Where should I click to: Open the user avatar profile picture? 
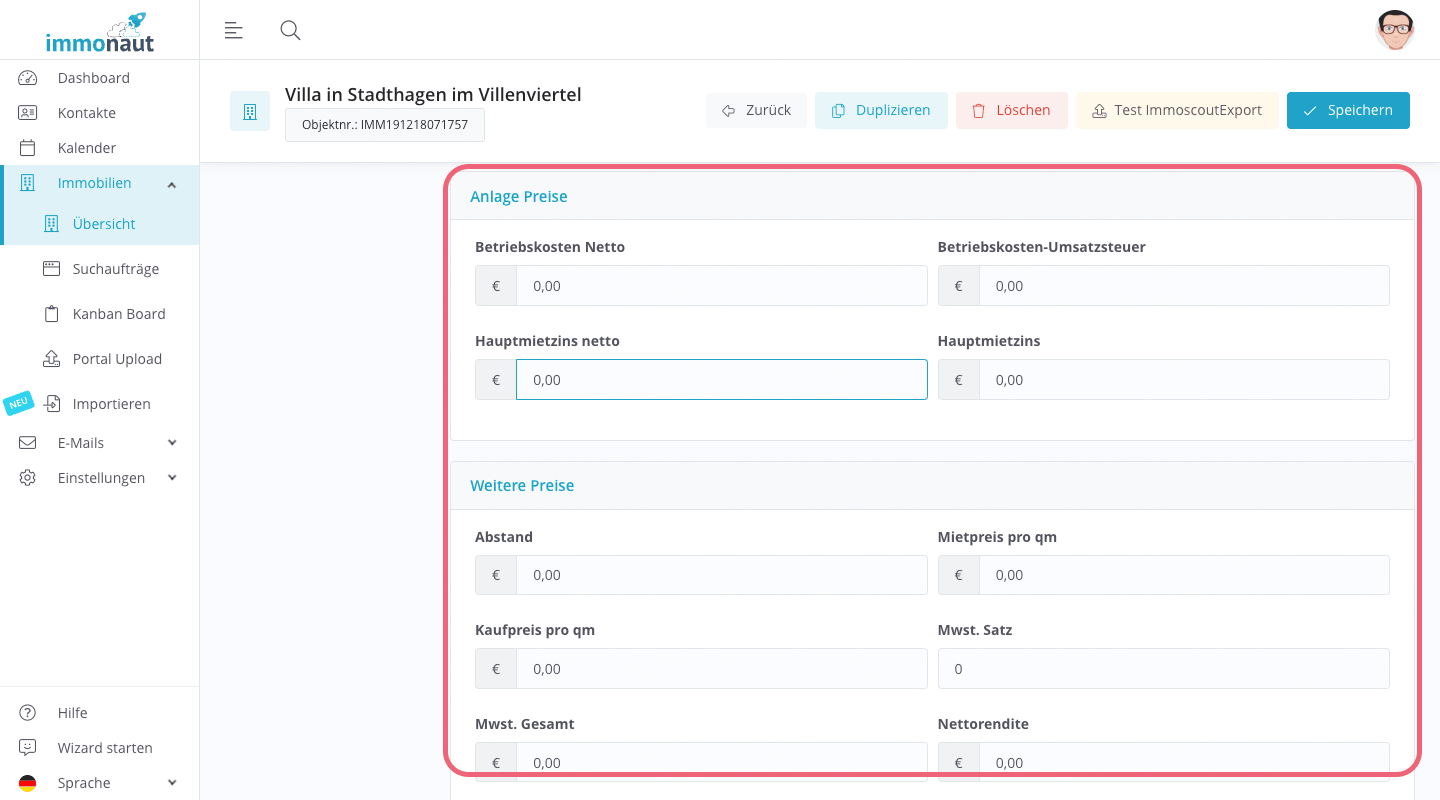(x=1394, y=30)
